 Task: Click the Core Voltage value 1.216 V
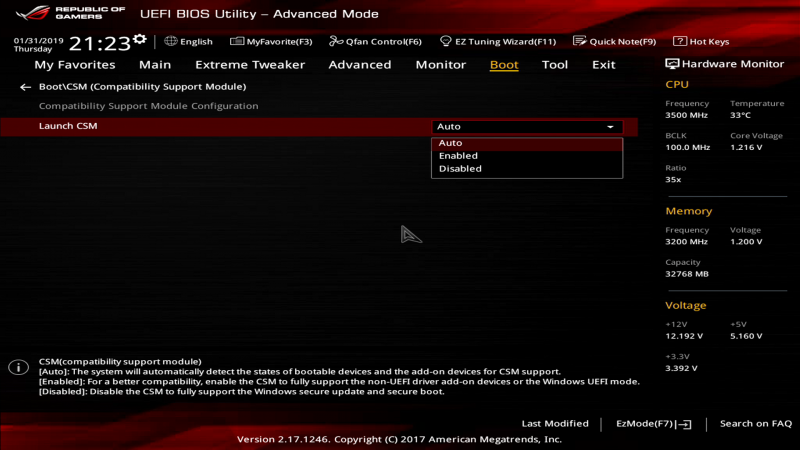point(746,147)
